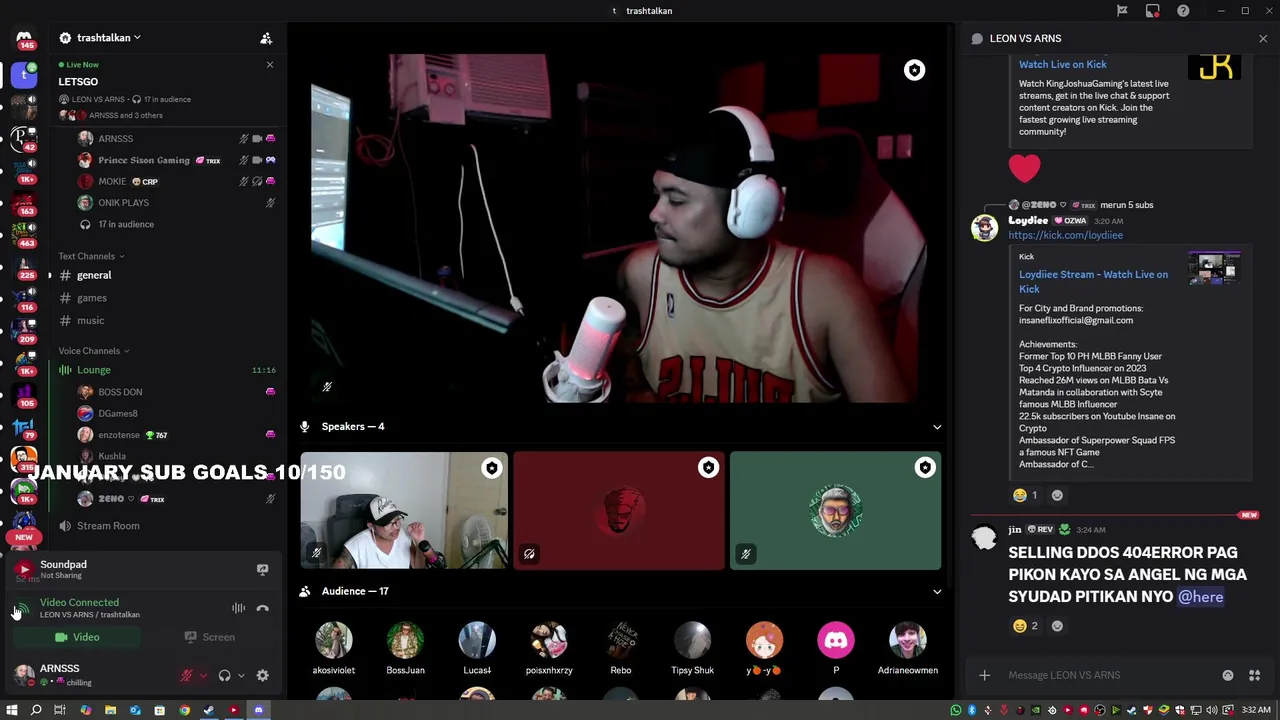Click the laughing emoji reaction with count 1

(x=1025, y=495)
